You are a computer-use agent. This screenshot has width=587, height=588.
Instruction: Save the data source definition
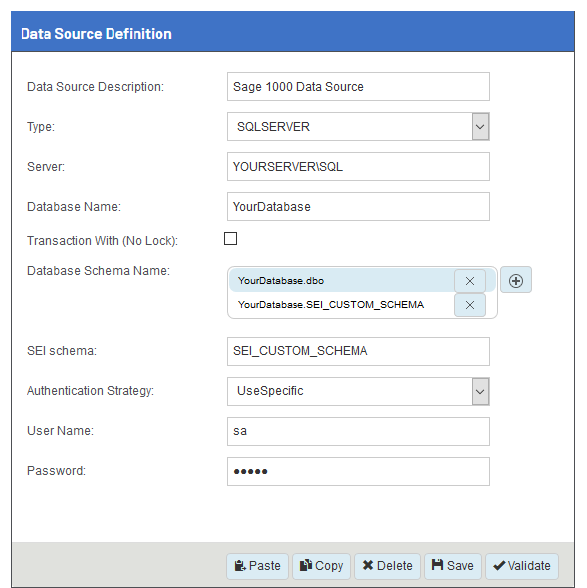453,566
